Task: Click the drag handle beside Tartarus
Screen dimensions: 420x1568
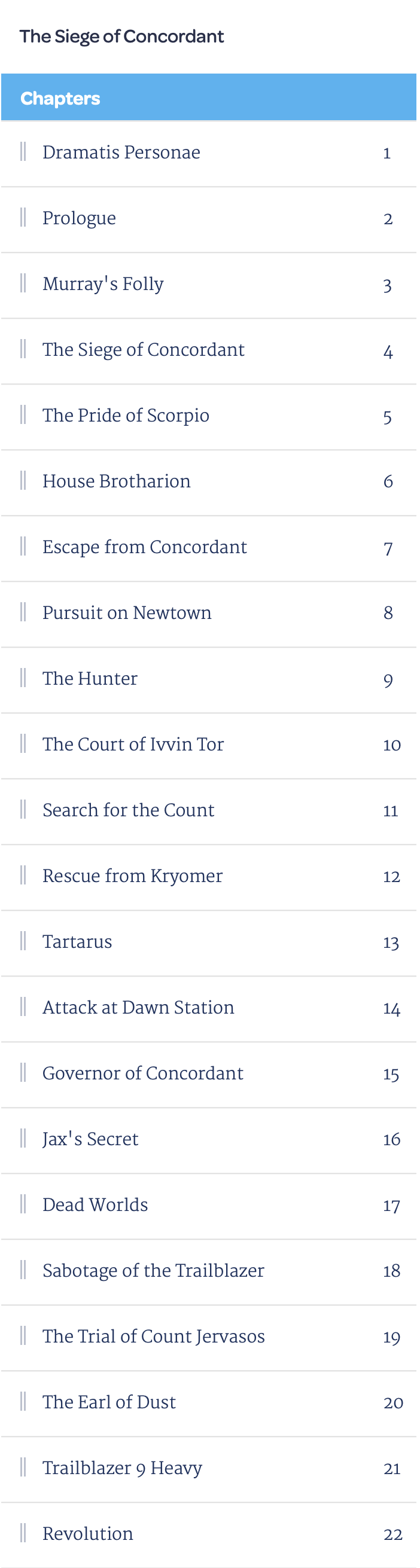Action: coord(23,942)
